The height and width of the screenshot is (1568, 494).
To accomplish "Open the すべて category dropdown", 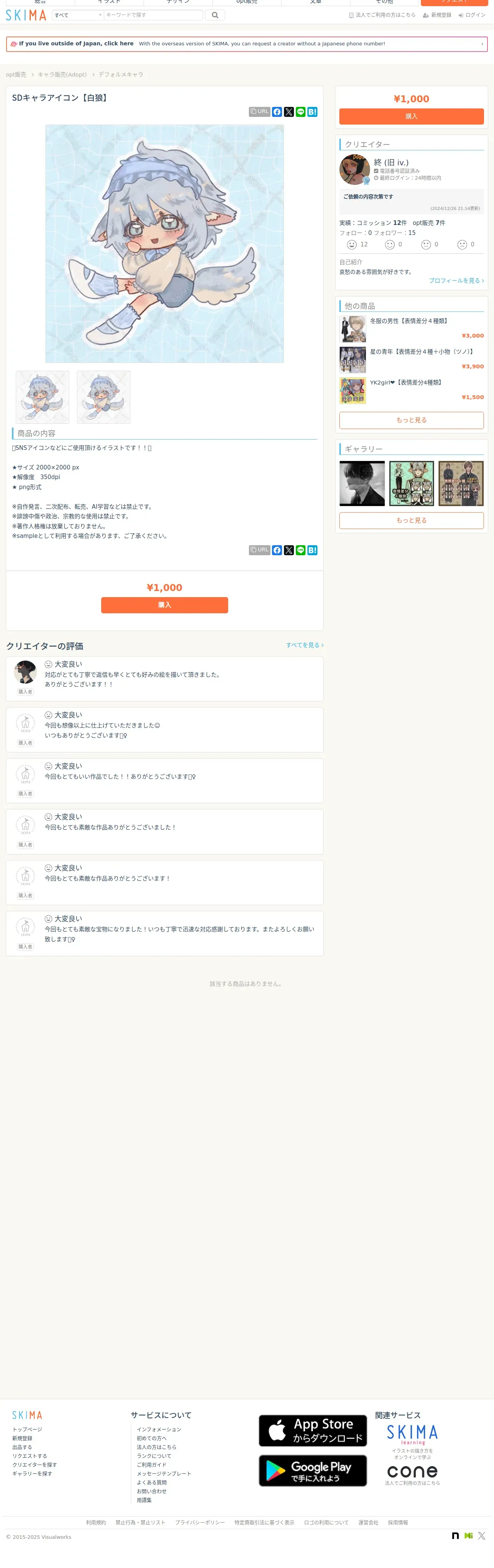I will click(77, 15).
